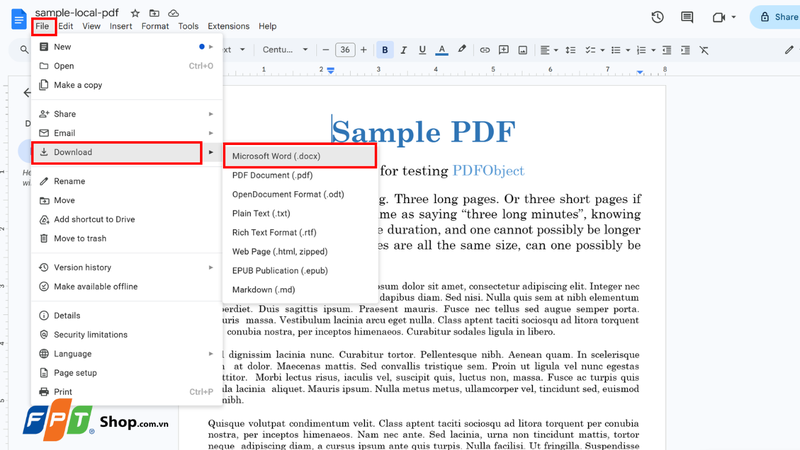The image size is (800, 450).
Task: Download as PDF Document (.pdf)
Action: (300, 175)
